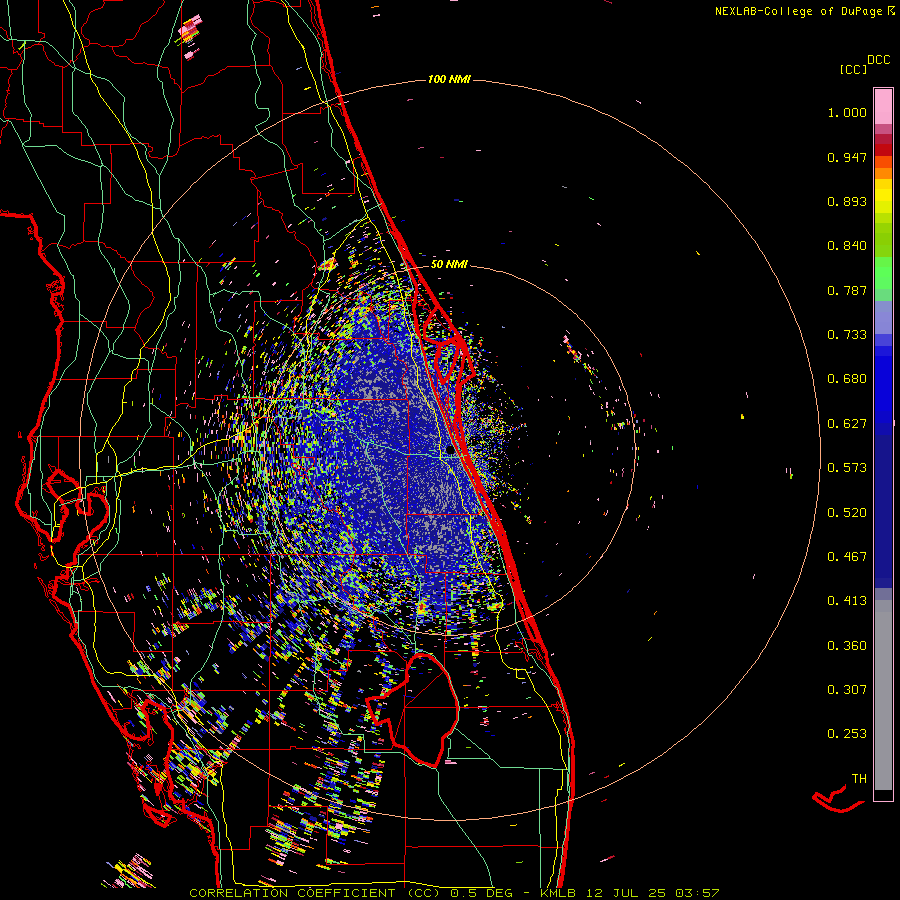Click the 0.733 legend value

(x=847, y=335)
